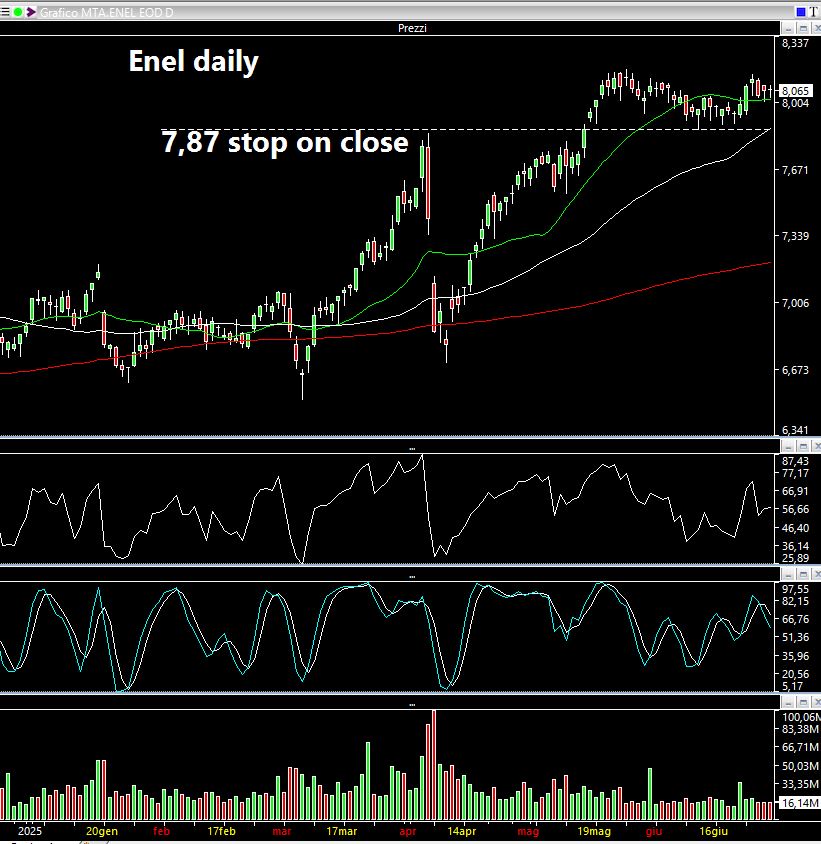Click the 19mag date axis label
Image resolution: width=821 pixels, height=844 pixels.
[594, 831]
